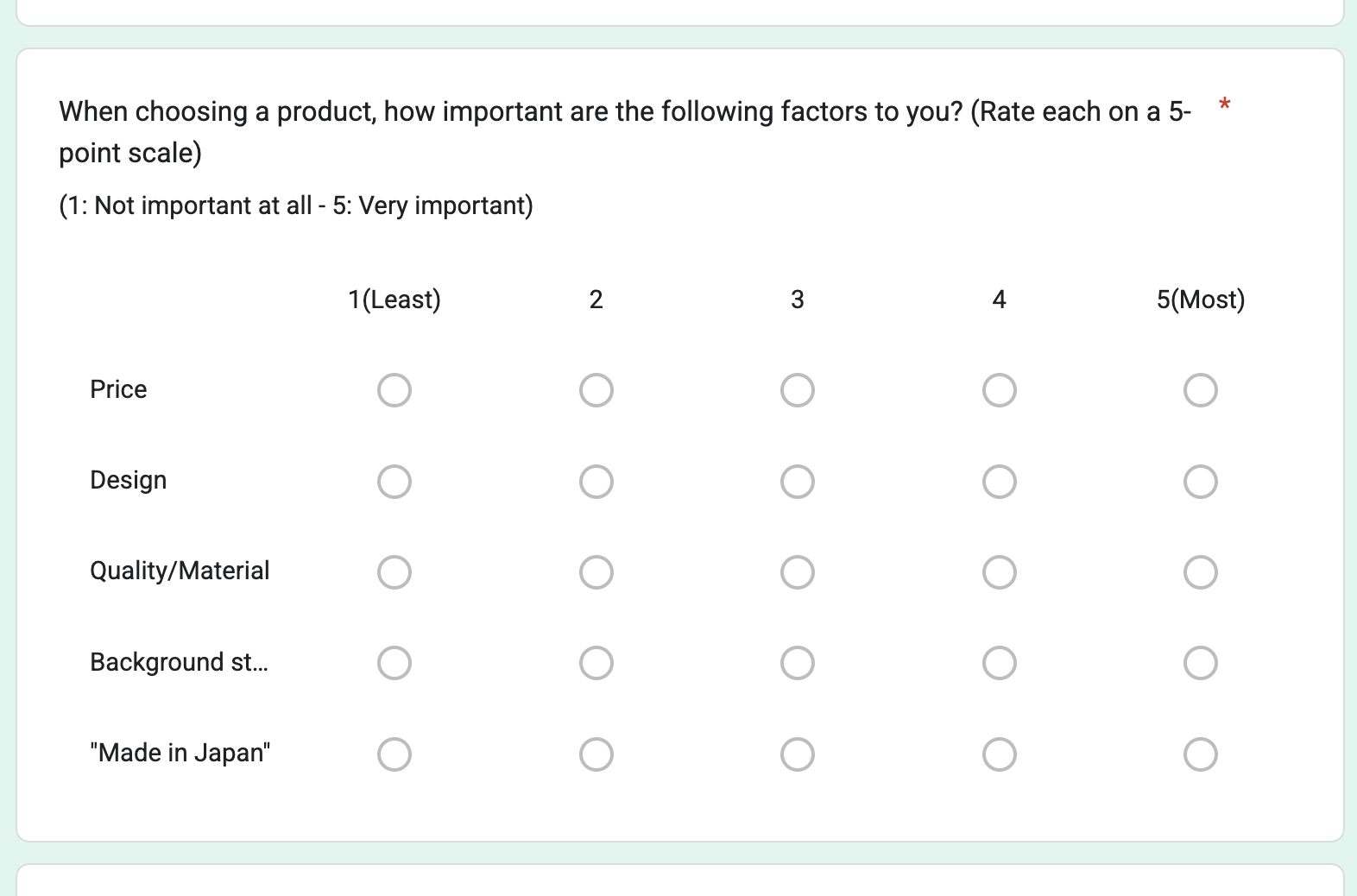Select rating 2 for Quality/Material
The image size is (1357, 896).
point(596,572)
